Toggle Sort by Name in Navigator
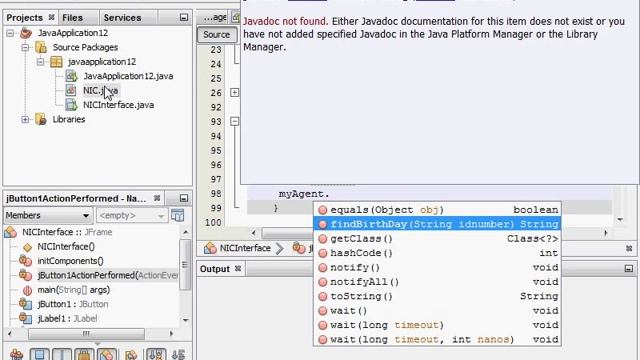The height and width of the screenshot is (360, 640). click(x=156, y=354)
